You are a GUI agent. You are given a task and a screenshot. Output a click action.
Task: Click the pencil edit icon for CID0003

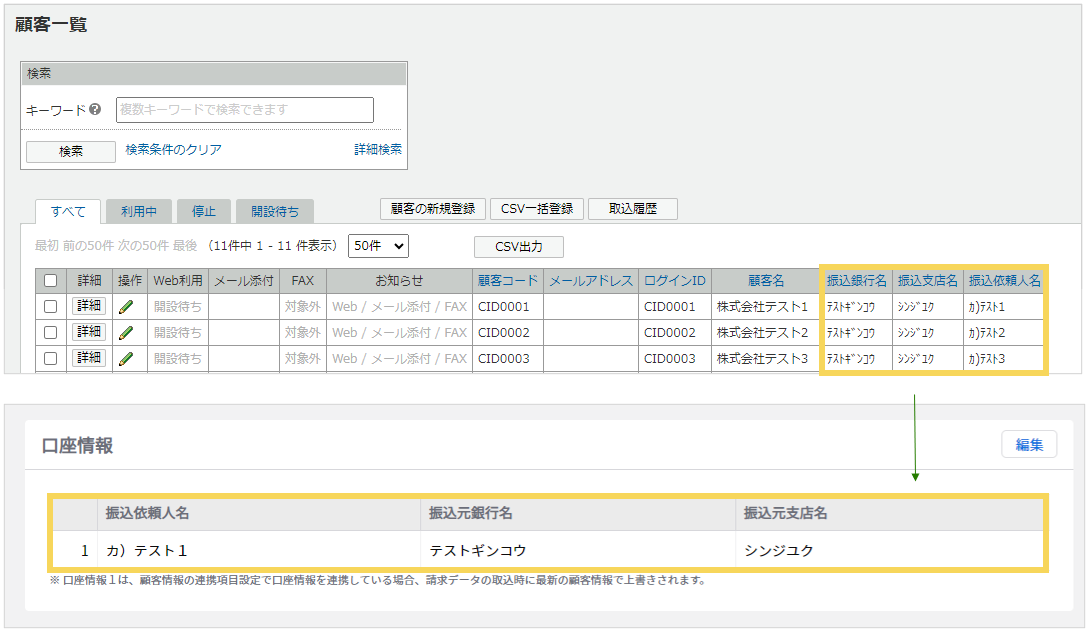(126, 358)
